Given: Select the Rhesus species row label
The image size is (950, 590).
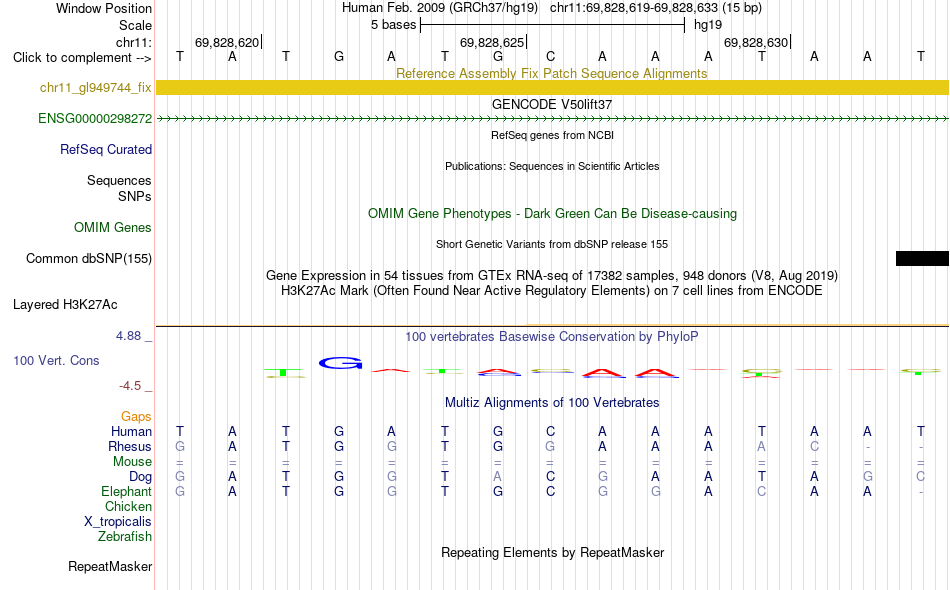Looking at the screenshot, I should pos(129,446).
